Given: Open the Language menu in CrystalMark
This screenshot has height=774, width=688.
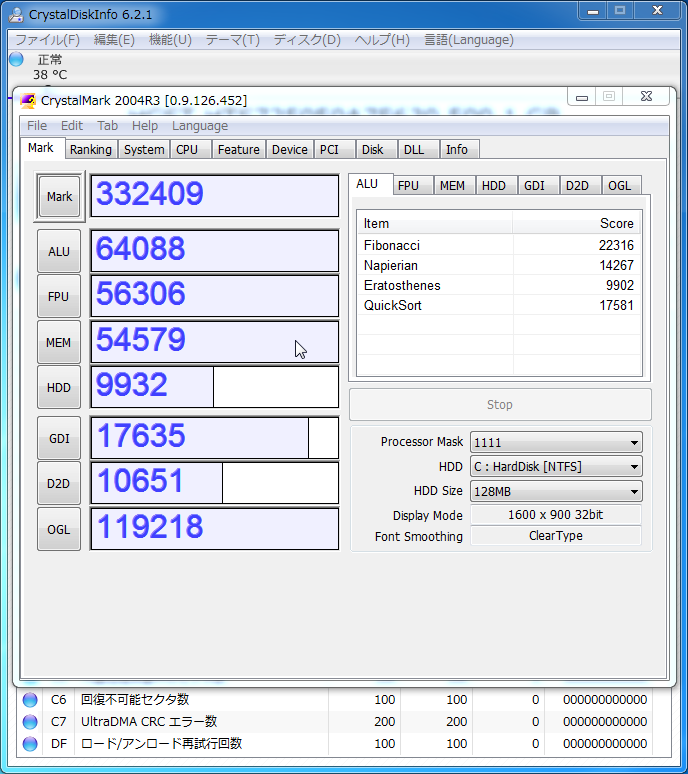Looking at the screenshot, I should 200,126.
